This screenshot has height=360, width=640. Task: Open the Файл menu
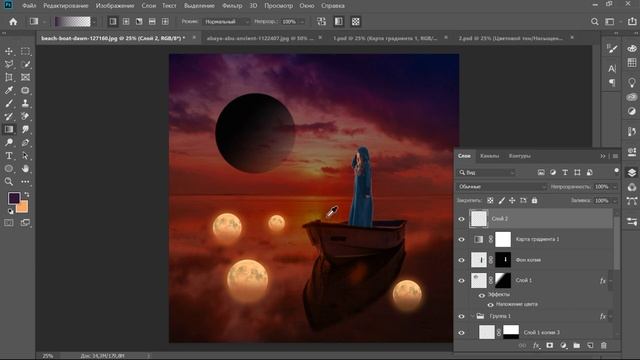coord(29,6)
